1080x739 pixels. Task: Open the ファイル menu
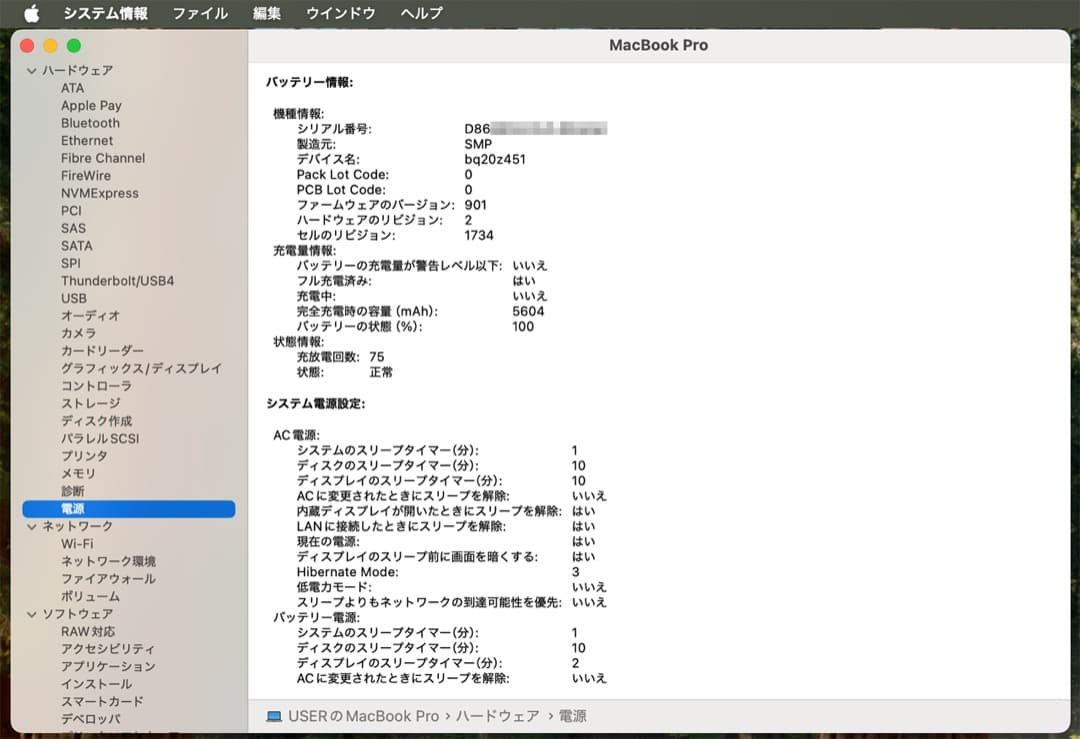(x=199, y=13)
